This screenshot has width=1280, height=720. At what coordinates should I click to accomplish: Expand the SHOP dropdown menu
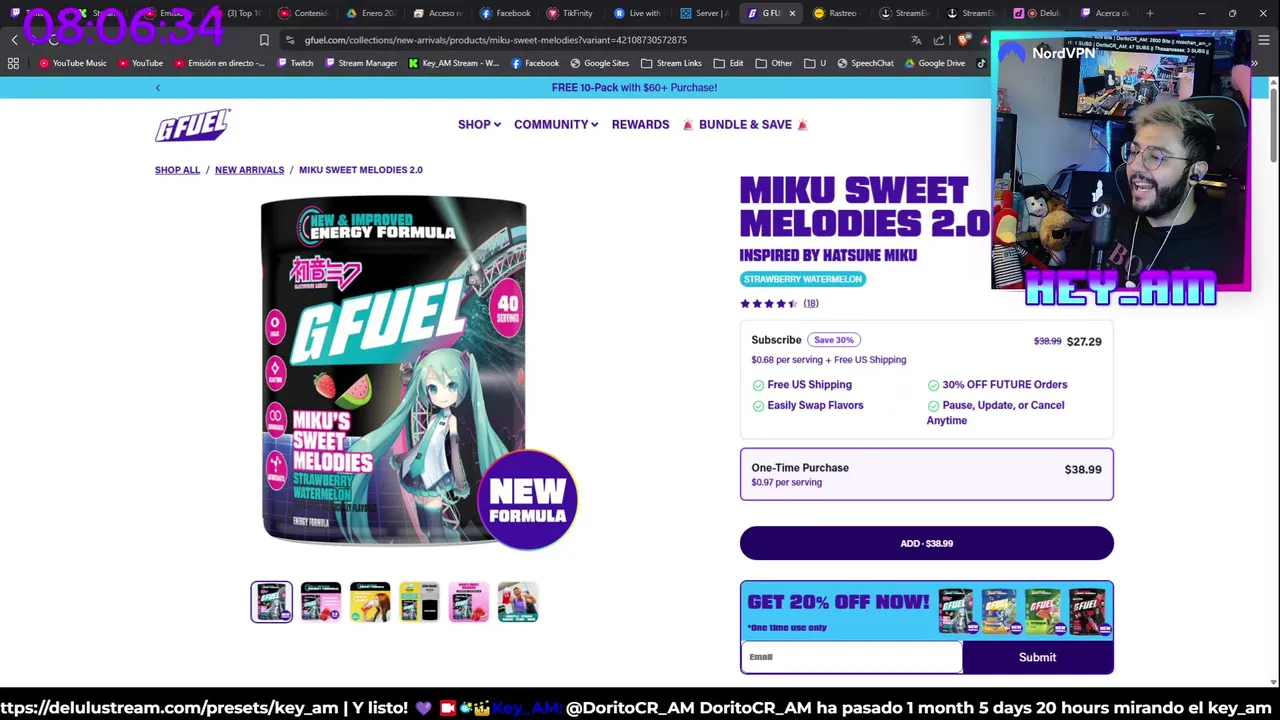pyautogui.click(x=479, y=125)
